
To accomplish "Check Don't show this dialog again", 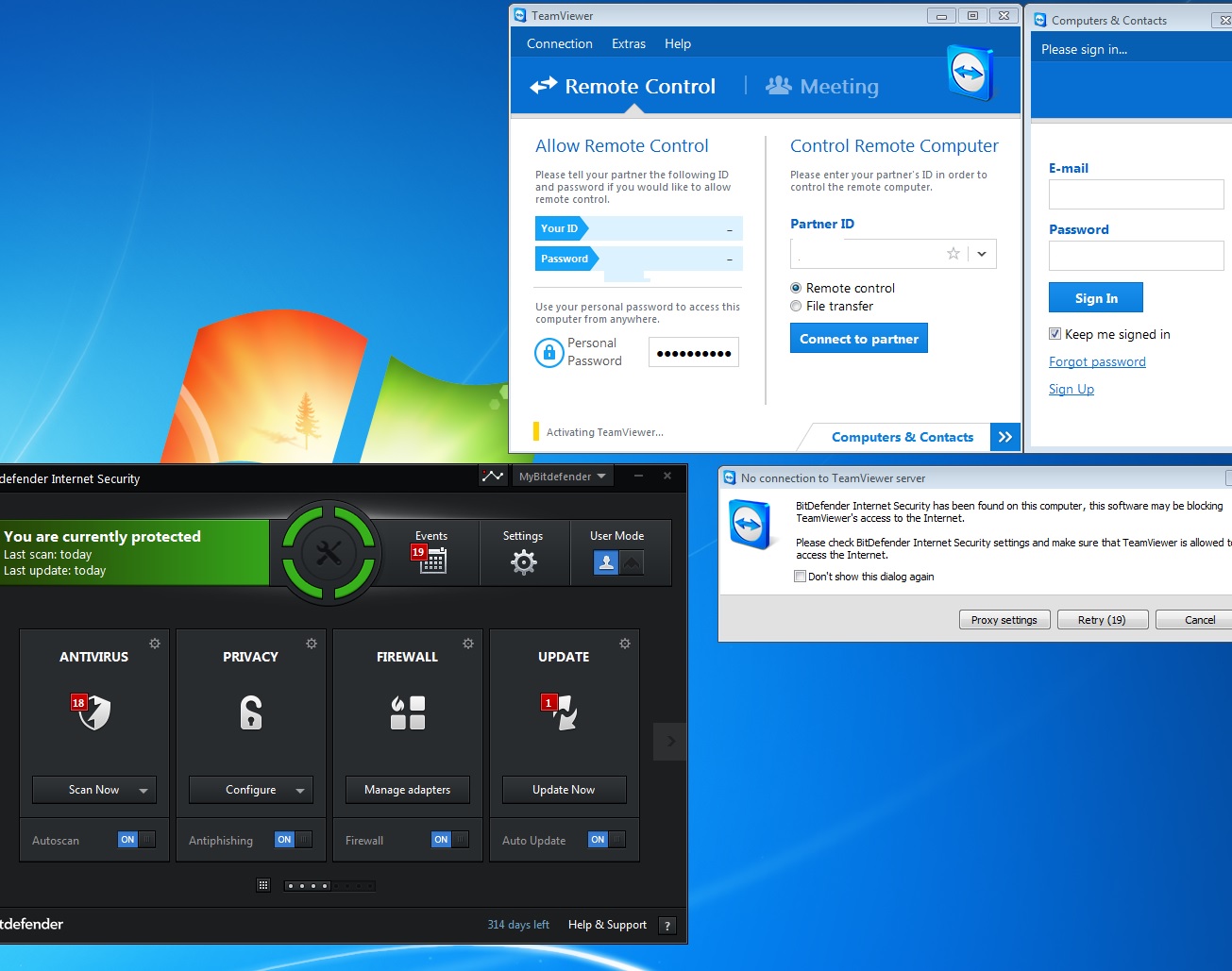I will (x=801, y=577).
